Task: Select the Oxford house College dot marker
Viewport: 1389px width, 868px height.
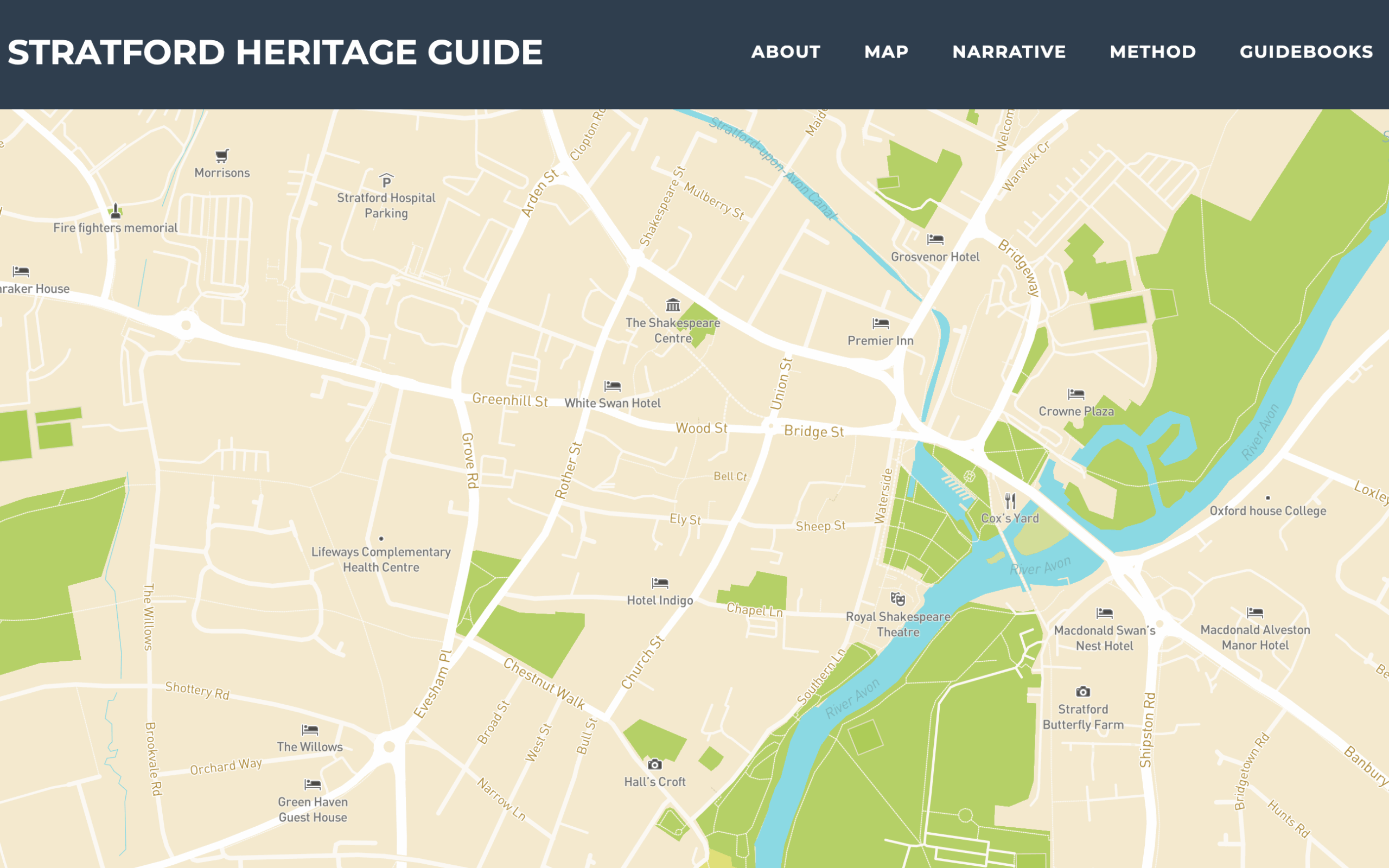Action: 1268,497
